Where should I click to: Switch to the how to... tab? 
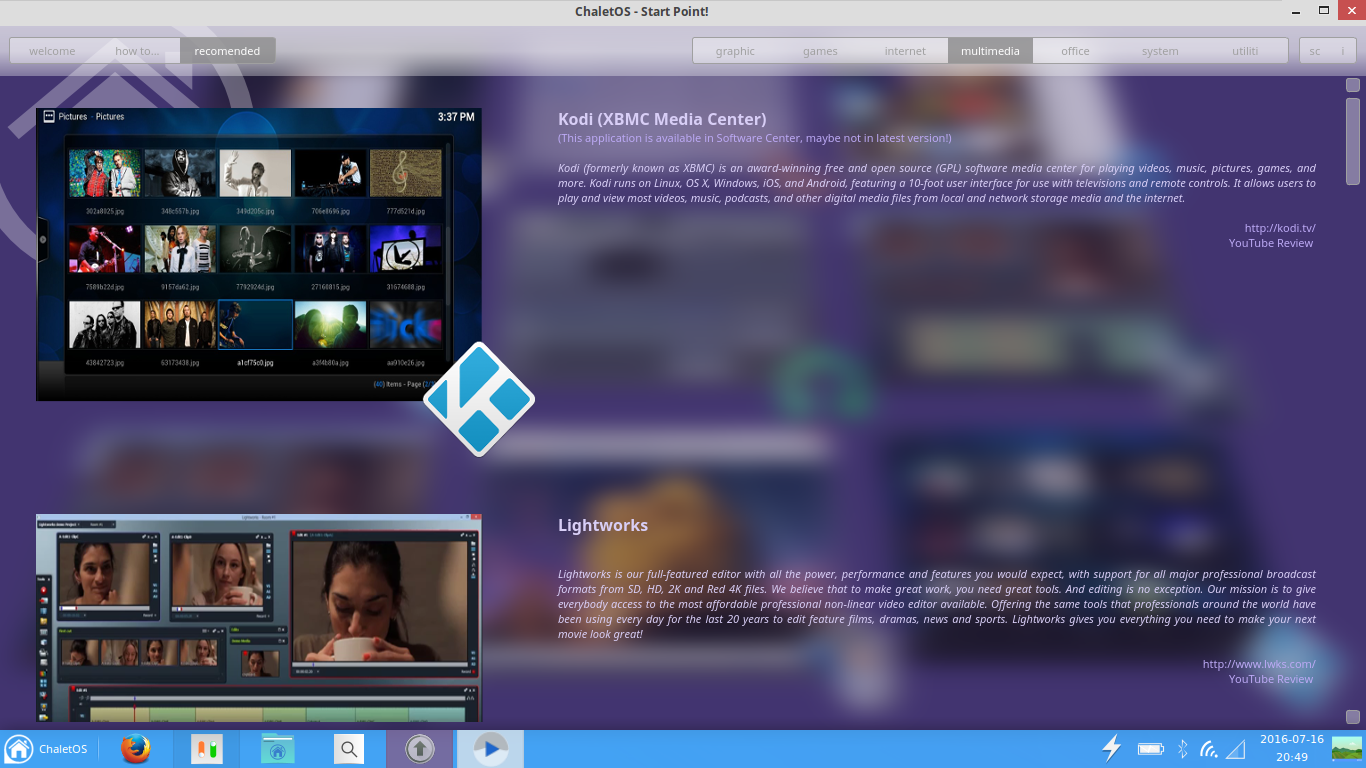point(137,51)
